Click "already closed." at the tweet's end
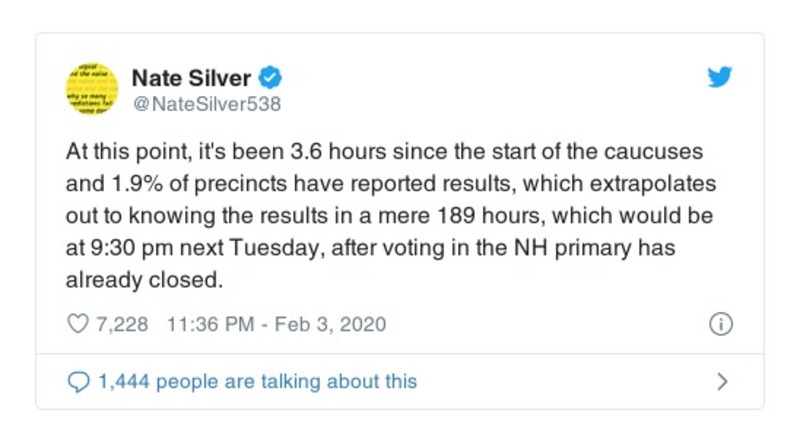 pos(143,281)
